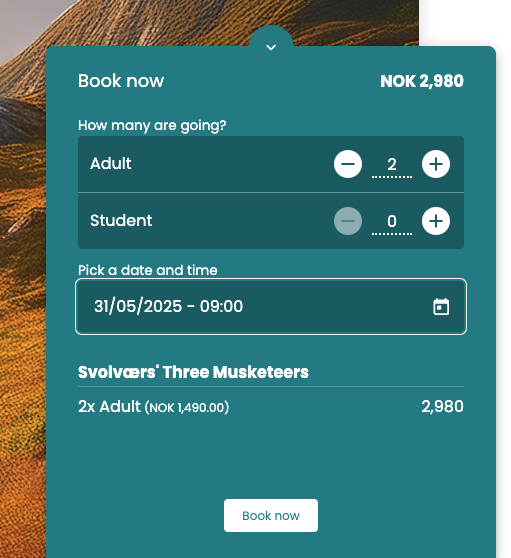Click the white Book now button
The image size is (511, 558).
271,515
